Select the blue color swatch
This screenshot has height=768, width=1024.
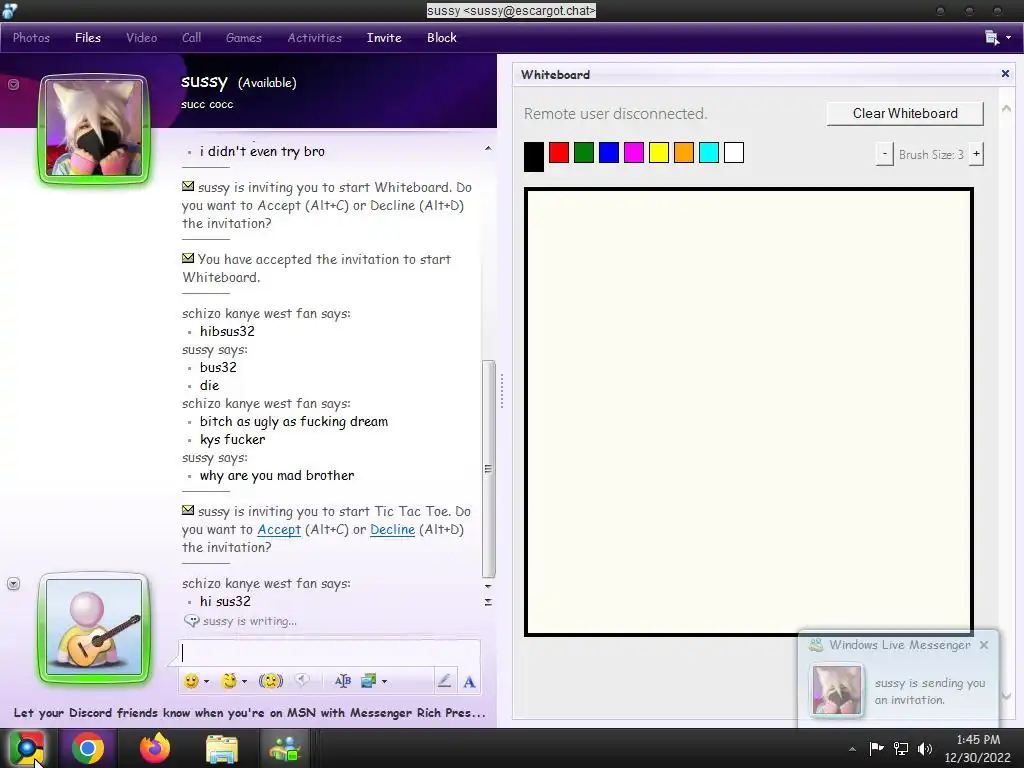pyautogui.click(x=609, y=153)
